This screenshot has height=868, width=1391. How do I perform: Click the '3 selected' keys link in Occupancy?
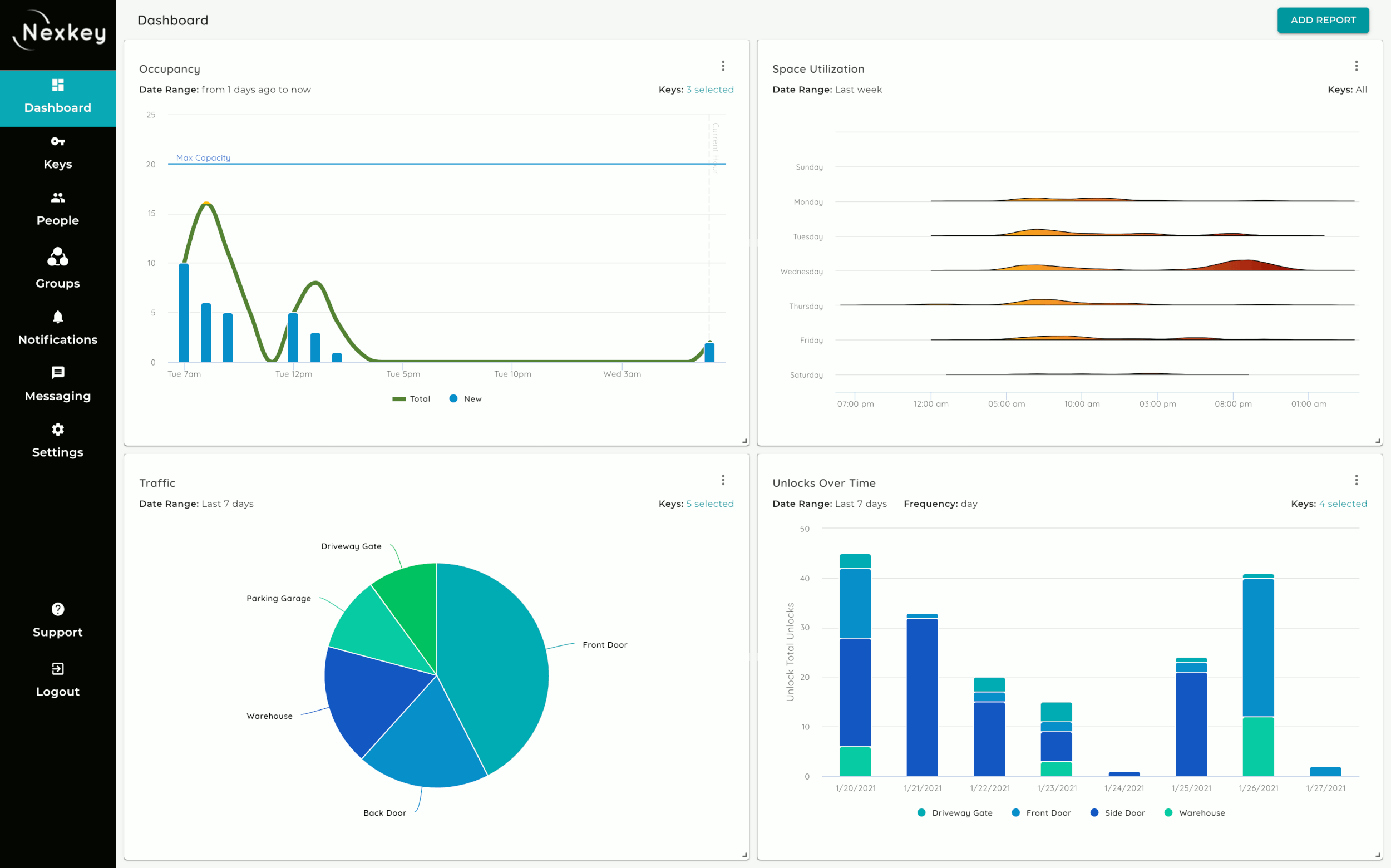tap(709, 90)
